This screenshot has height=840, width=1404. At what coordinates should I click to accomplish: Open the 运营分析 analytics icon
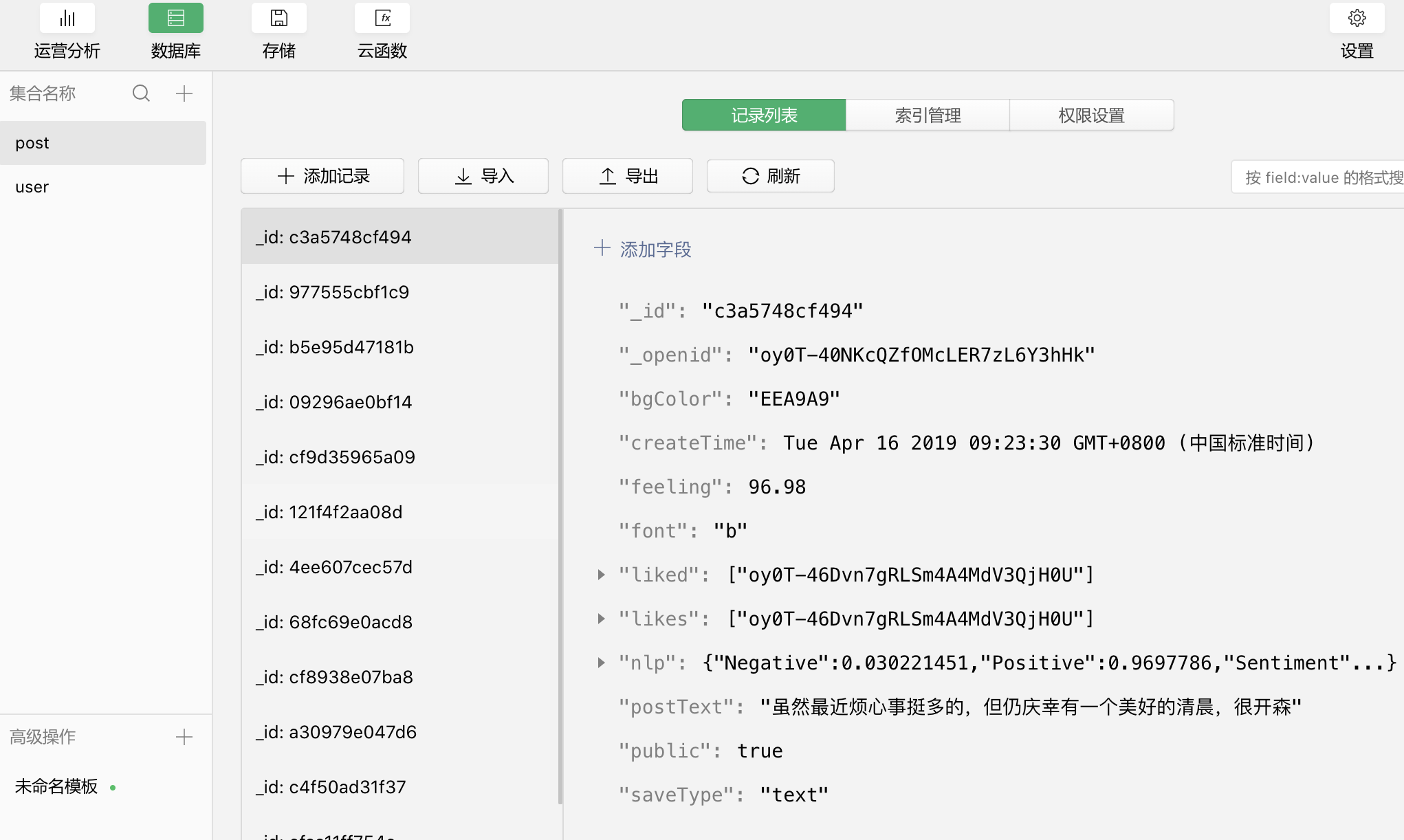point(67,19)
